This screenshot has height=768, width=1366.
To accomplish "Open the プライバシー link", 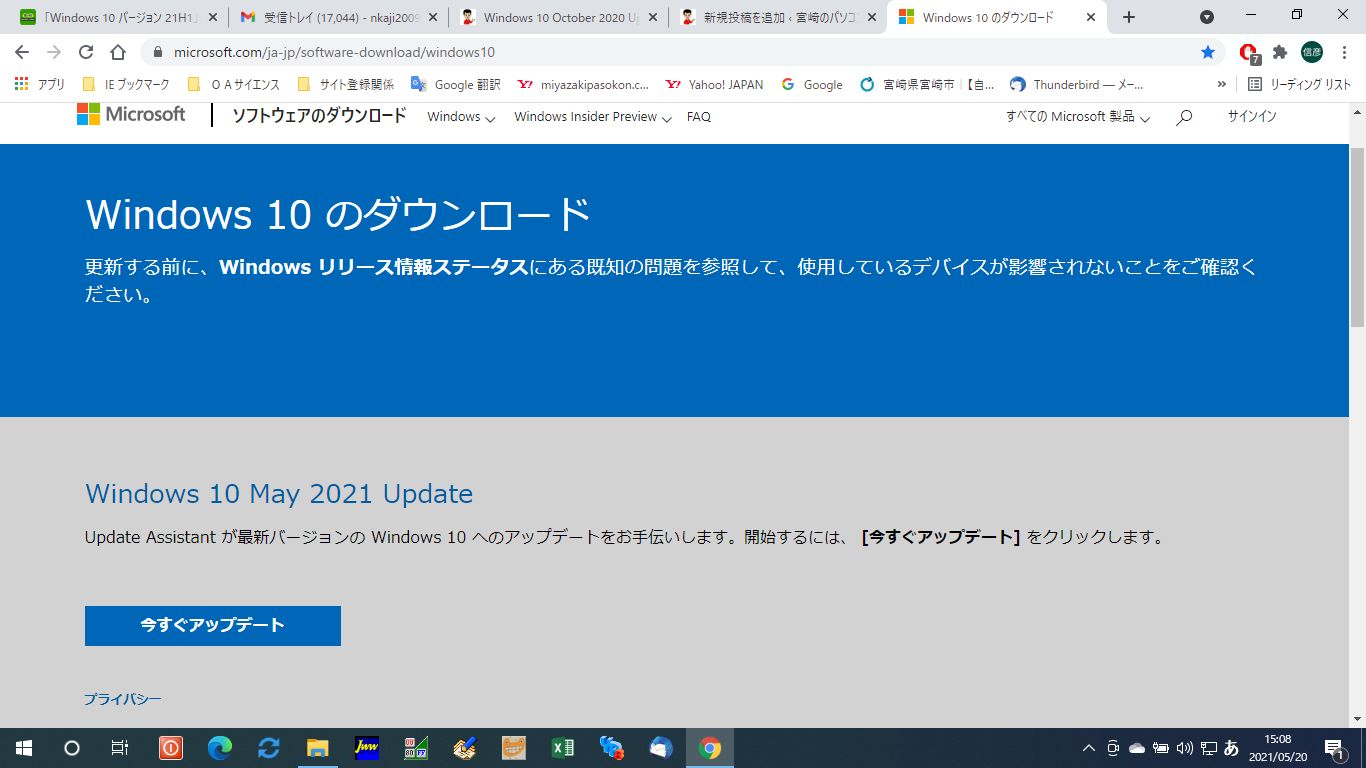I will click(x=122, y=699).
